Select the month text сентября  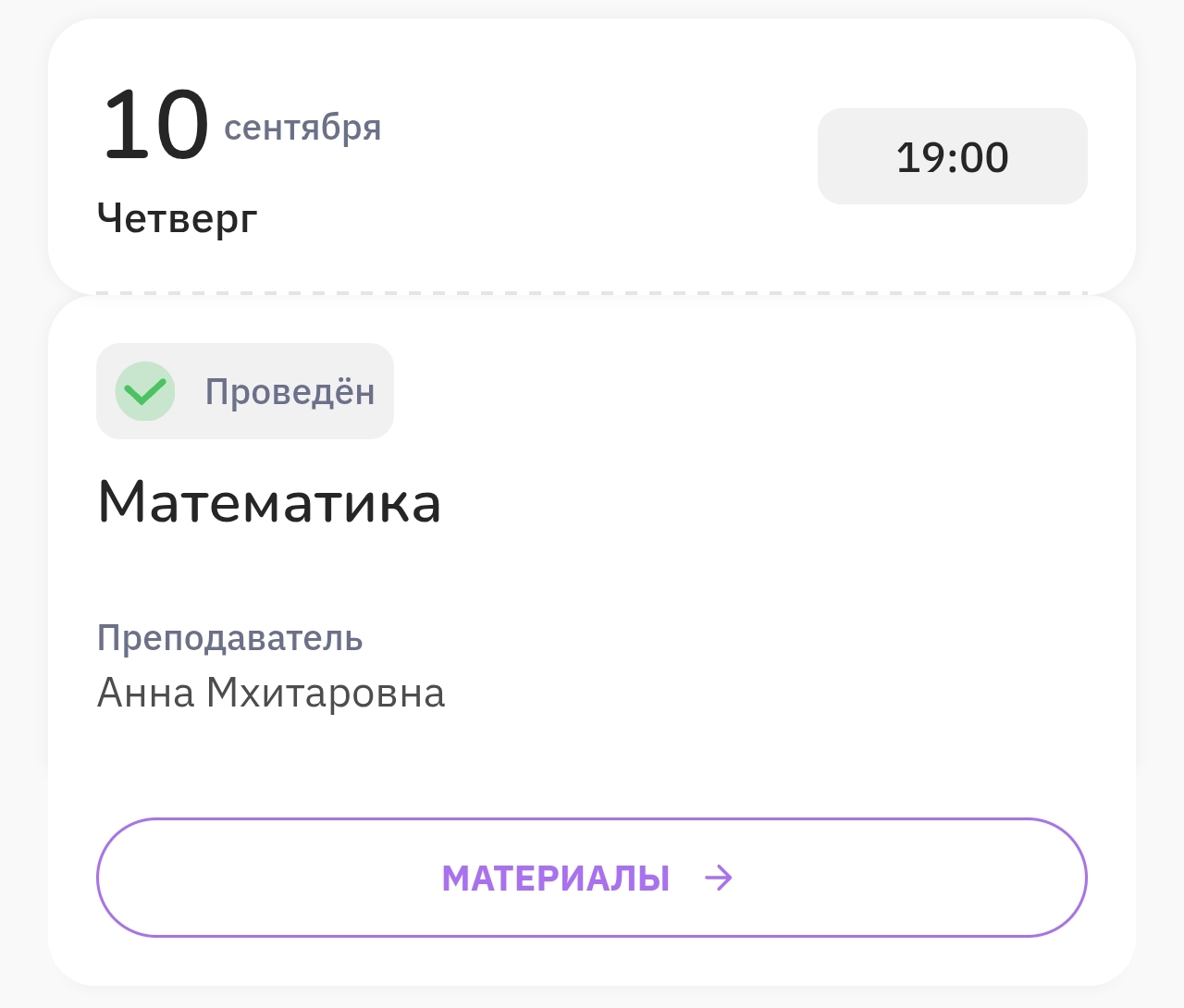[x=302, y=128]
